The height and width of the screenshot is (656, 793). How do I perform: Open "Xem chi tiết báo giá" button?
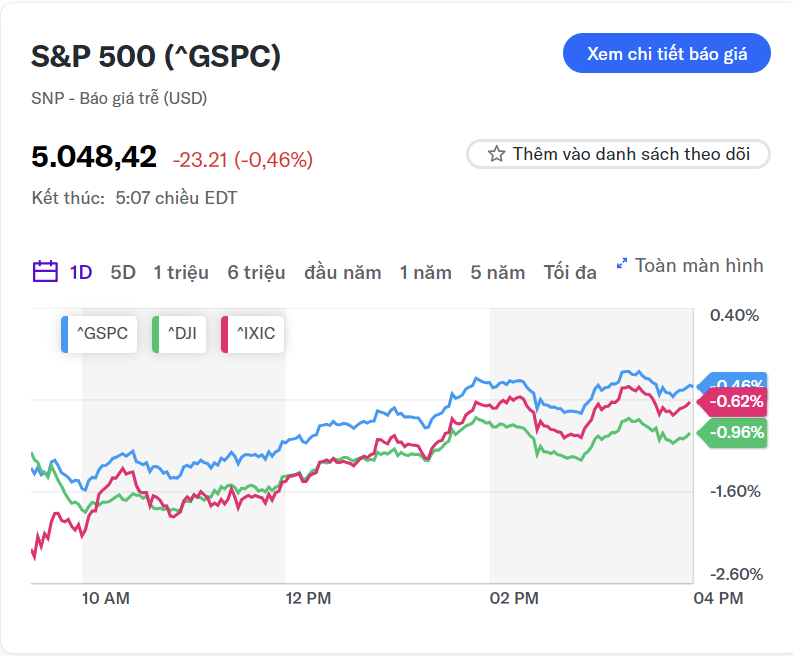pos(667,54)
